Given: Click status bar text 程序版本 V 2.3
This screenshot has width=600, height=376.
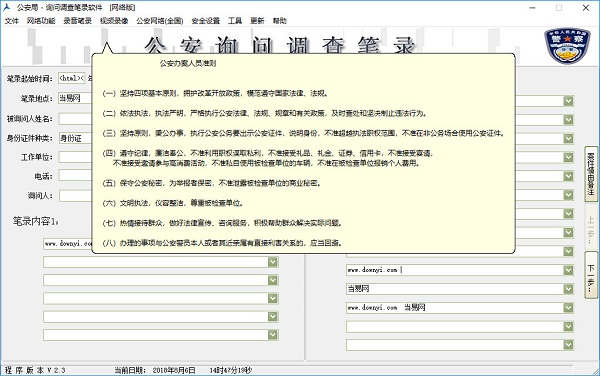Looking at the screenshot, I should point(35,370).
